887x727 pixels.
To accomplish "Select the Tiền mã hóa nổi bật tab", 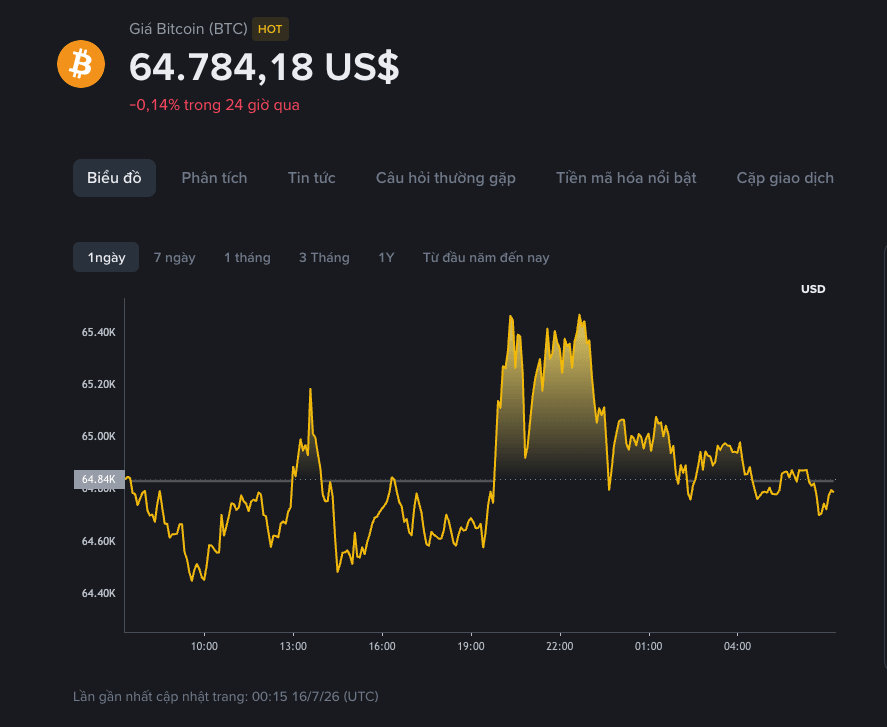I will click(x=626, y=178).
